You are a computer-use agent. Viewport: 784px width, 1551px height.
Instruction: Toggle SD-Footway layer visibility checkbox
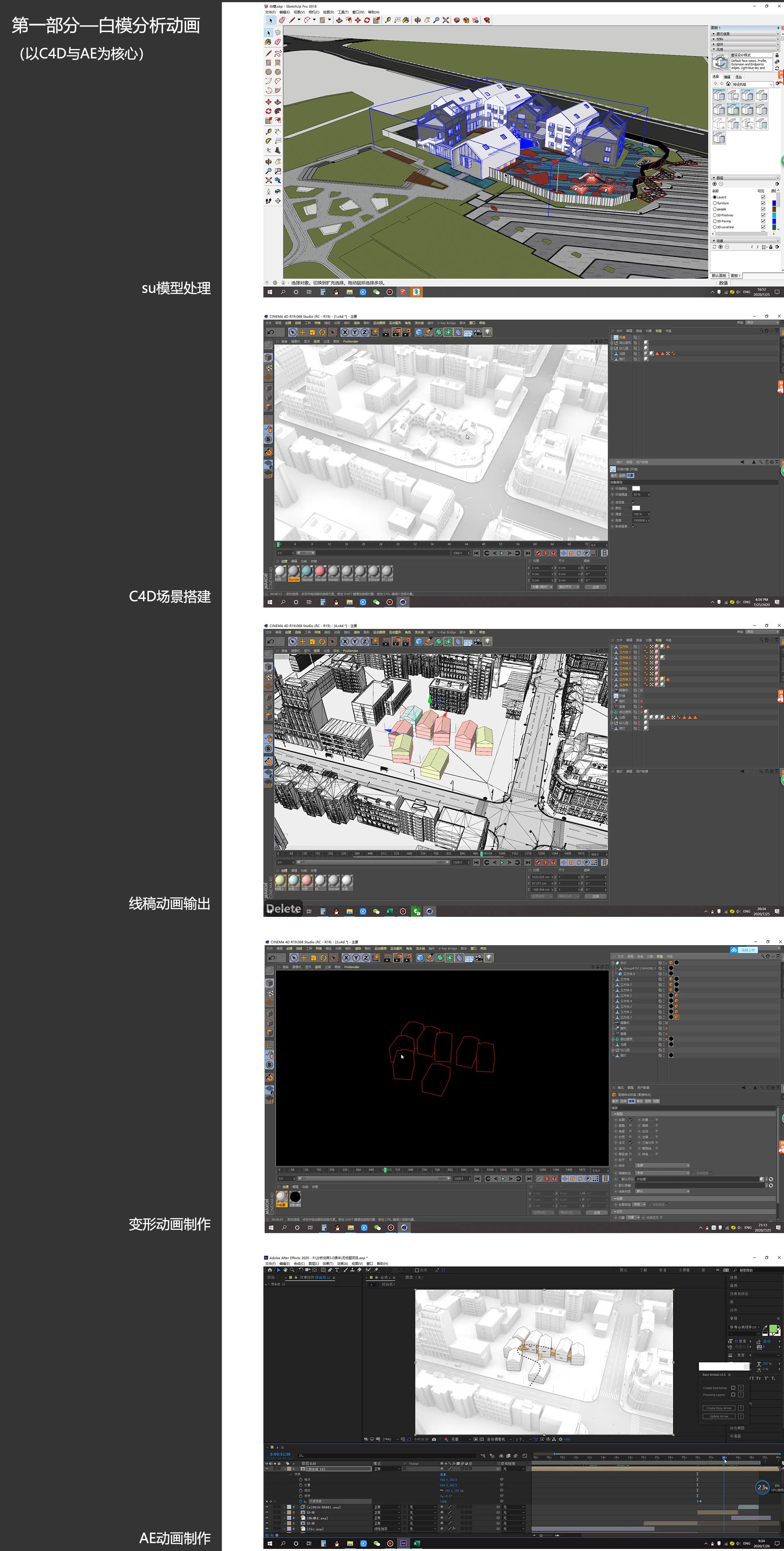point(763,215)
